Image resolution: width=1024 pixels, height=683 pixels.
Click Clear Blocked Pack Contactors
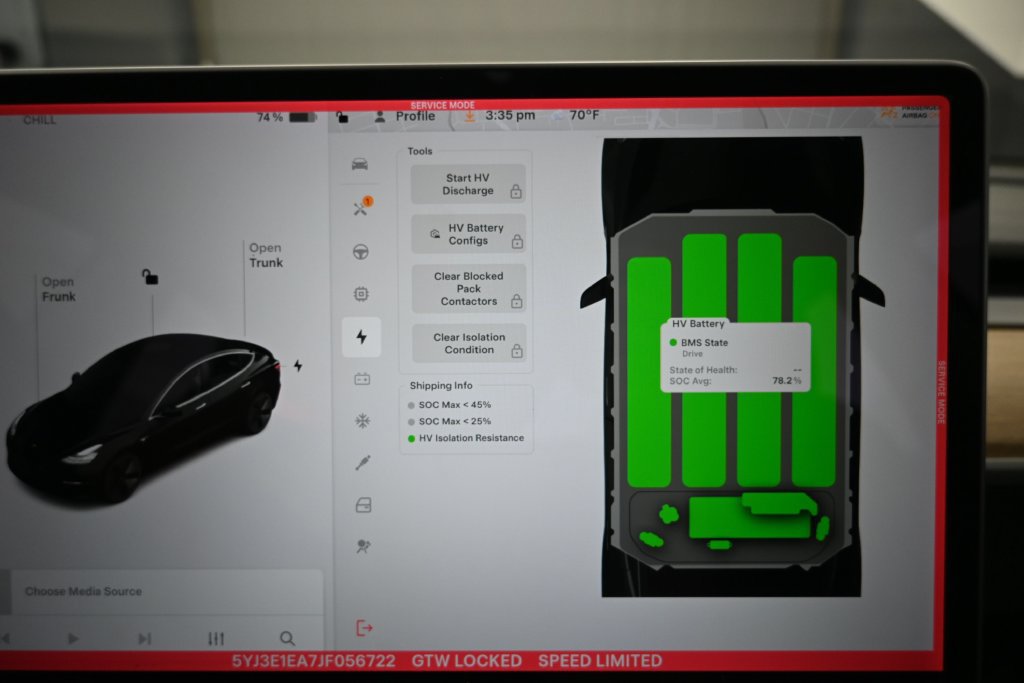[x=469, y=289]
